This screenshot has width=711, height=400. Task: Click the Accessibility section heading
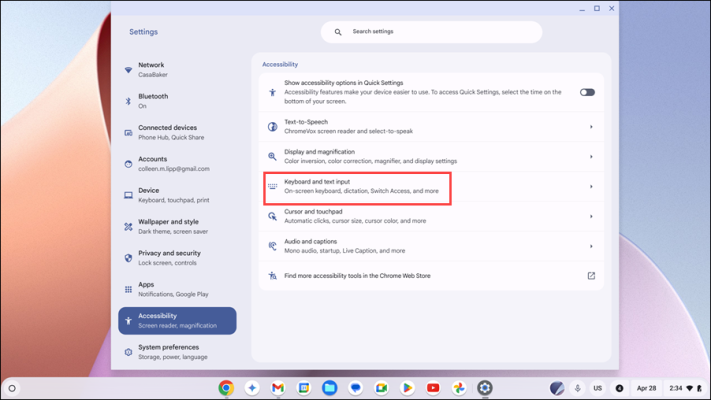point(280,64)
